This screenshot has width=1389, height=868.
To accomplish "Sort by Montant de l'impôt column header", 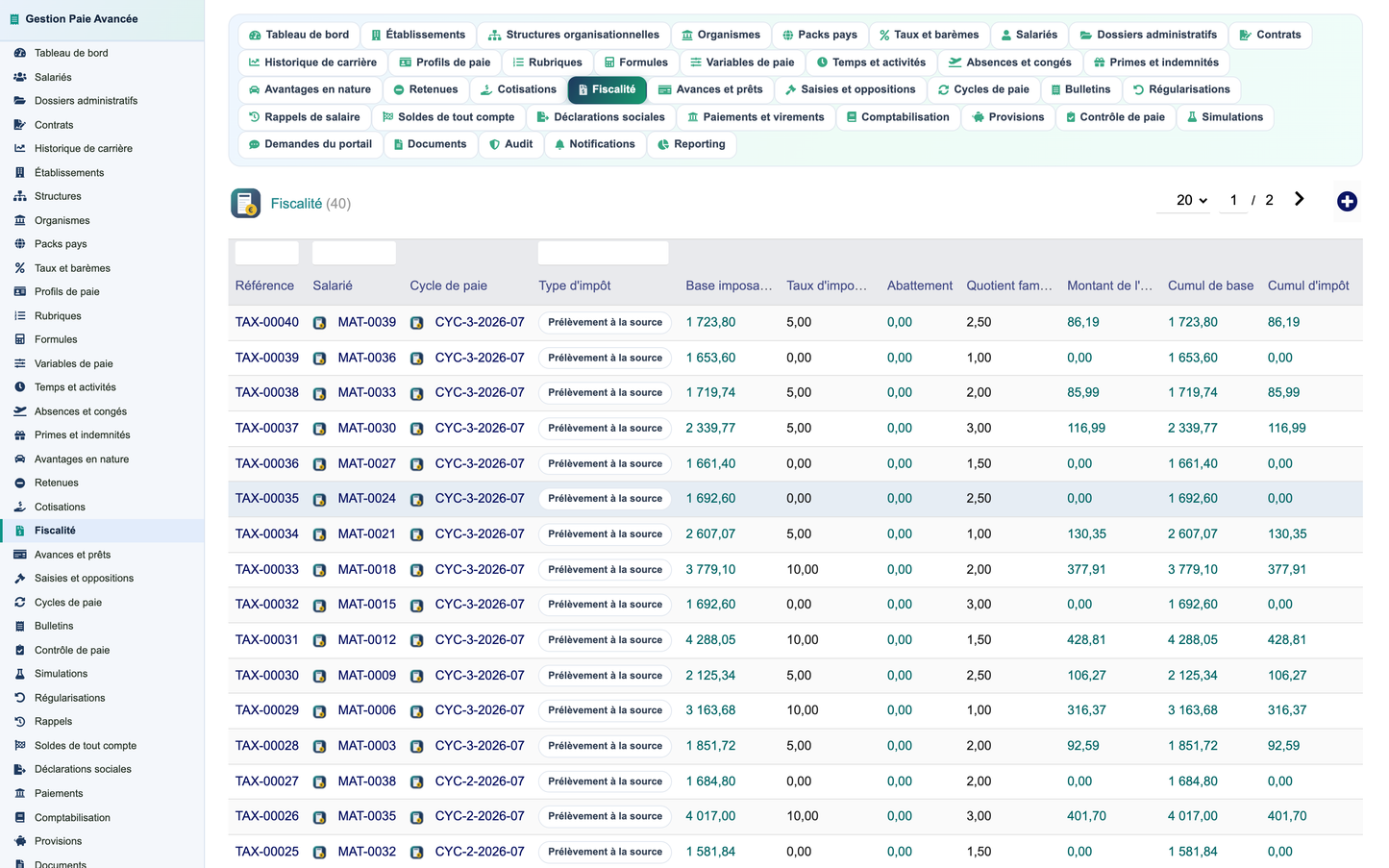I will tap(1109, 285).
